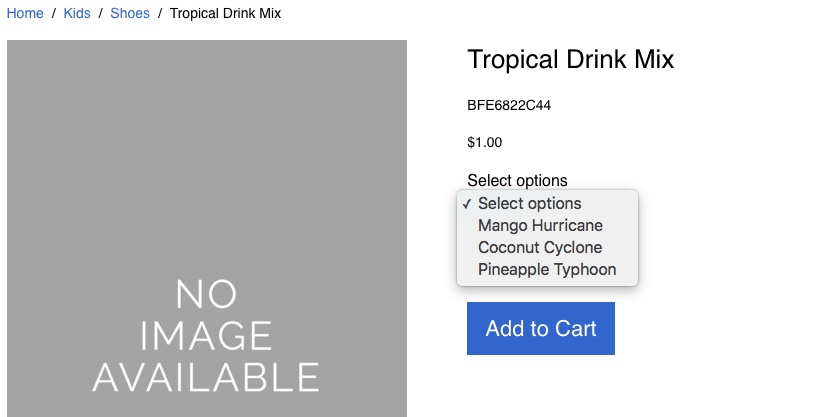Pick the Pineapple Typhoon option
The height and width of the screenshot is (417, 813).
547,270
